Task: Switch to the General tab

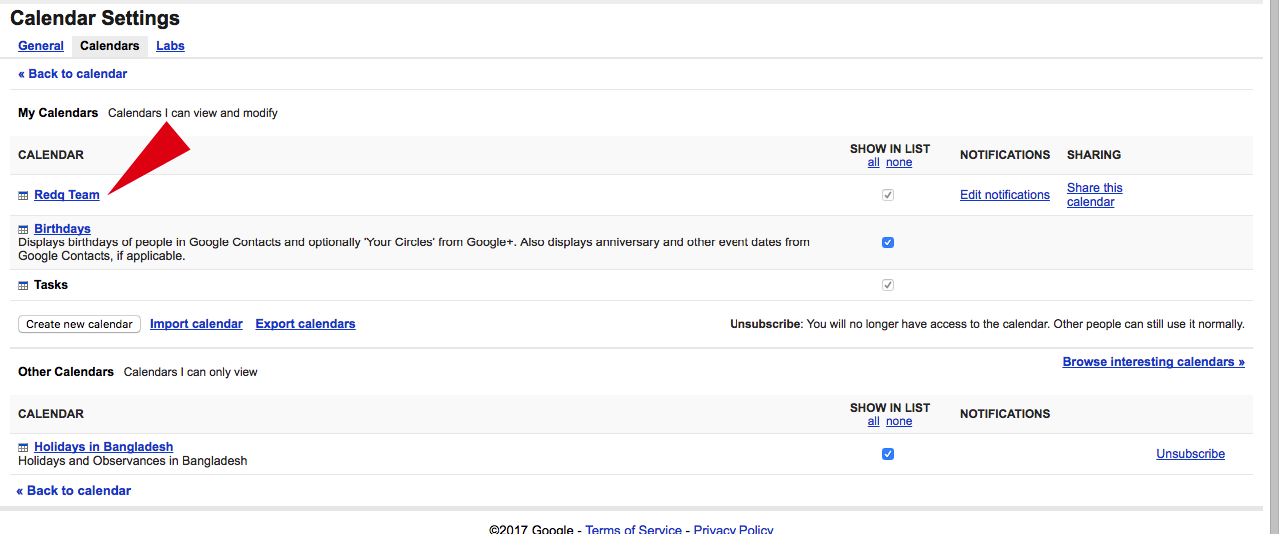Action: tap(41, 46)
